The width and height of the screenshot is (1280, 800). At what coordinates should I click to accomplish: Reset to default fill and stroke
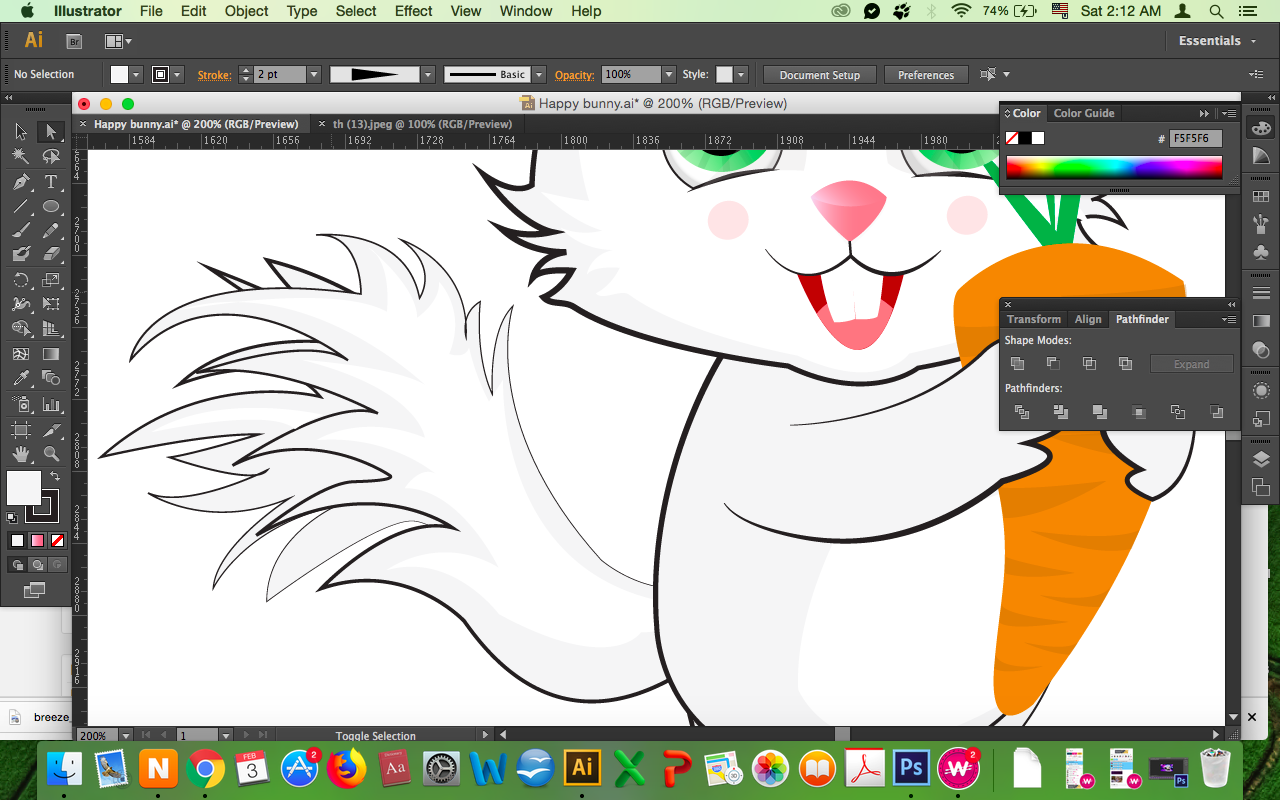12,518
